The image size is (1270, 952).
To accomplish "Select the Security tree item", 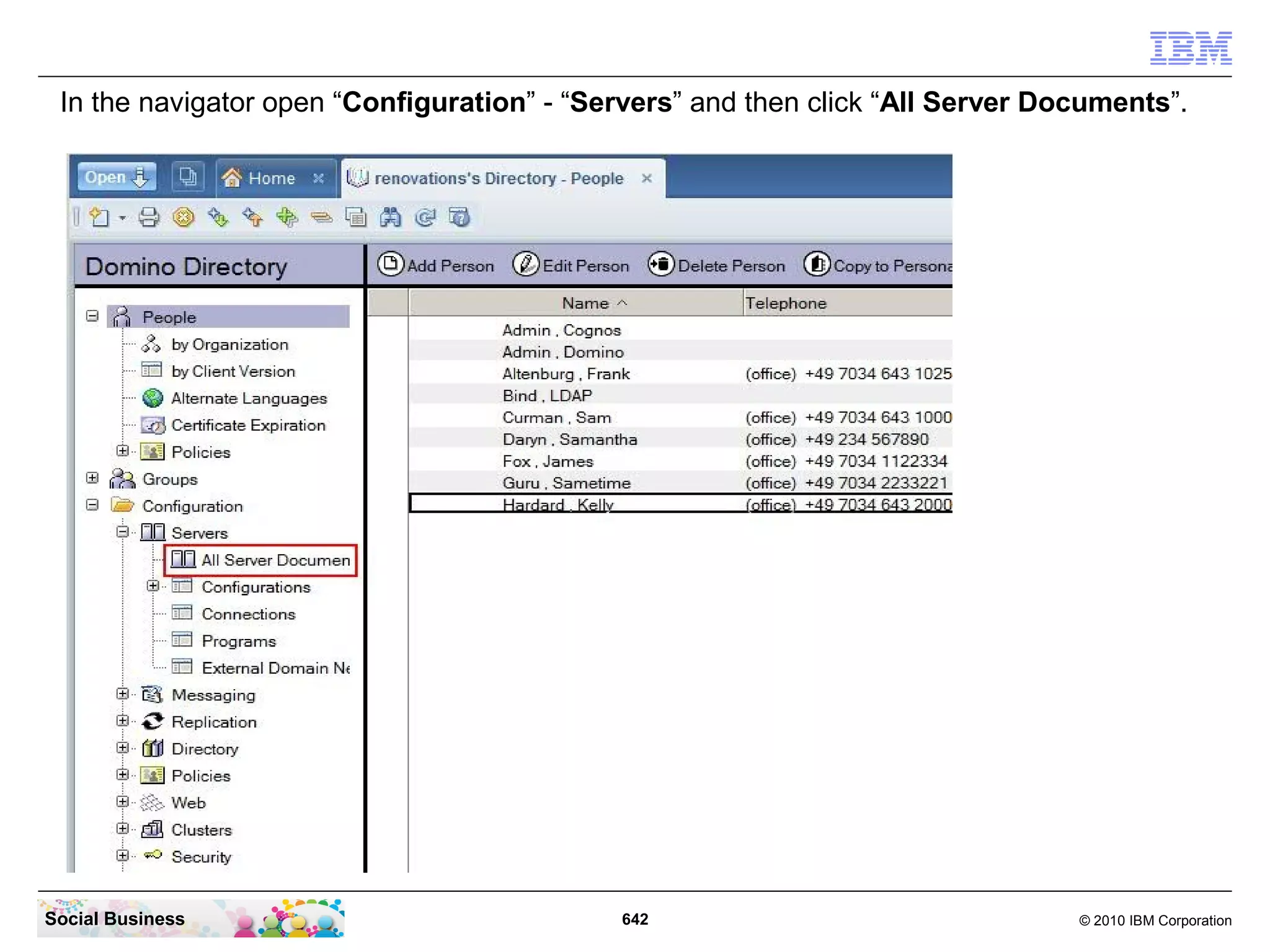I will (202, 857).
